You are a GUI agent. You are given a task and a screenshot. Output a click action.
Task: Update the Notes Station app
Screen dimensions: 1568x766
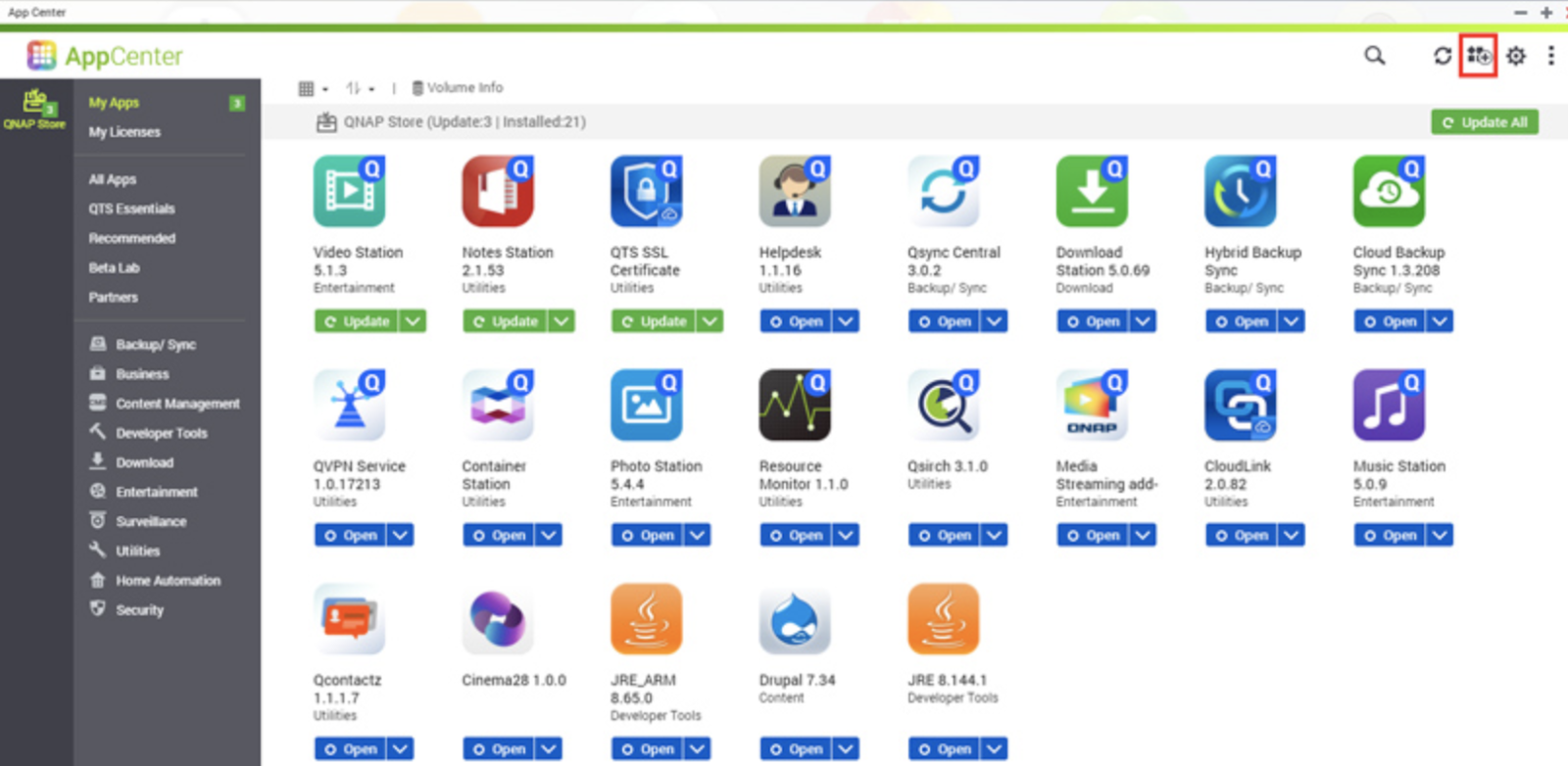coord(506,321)
